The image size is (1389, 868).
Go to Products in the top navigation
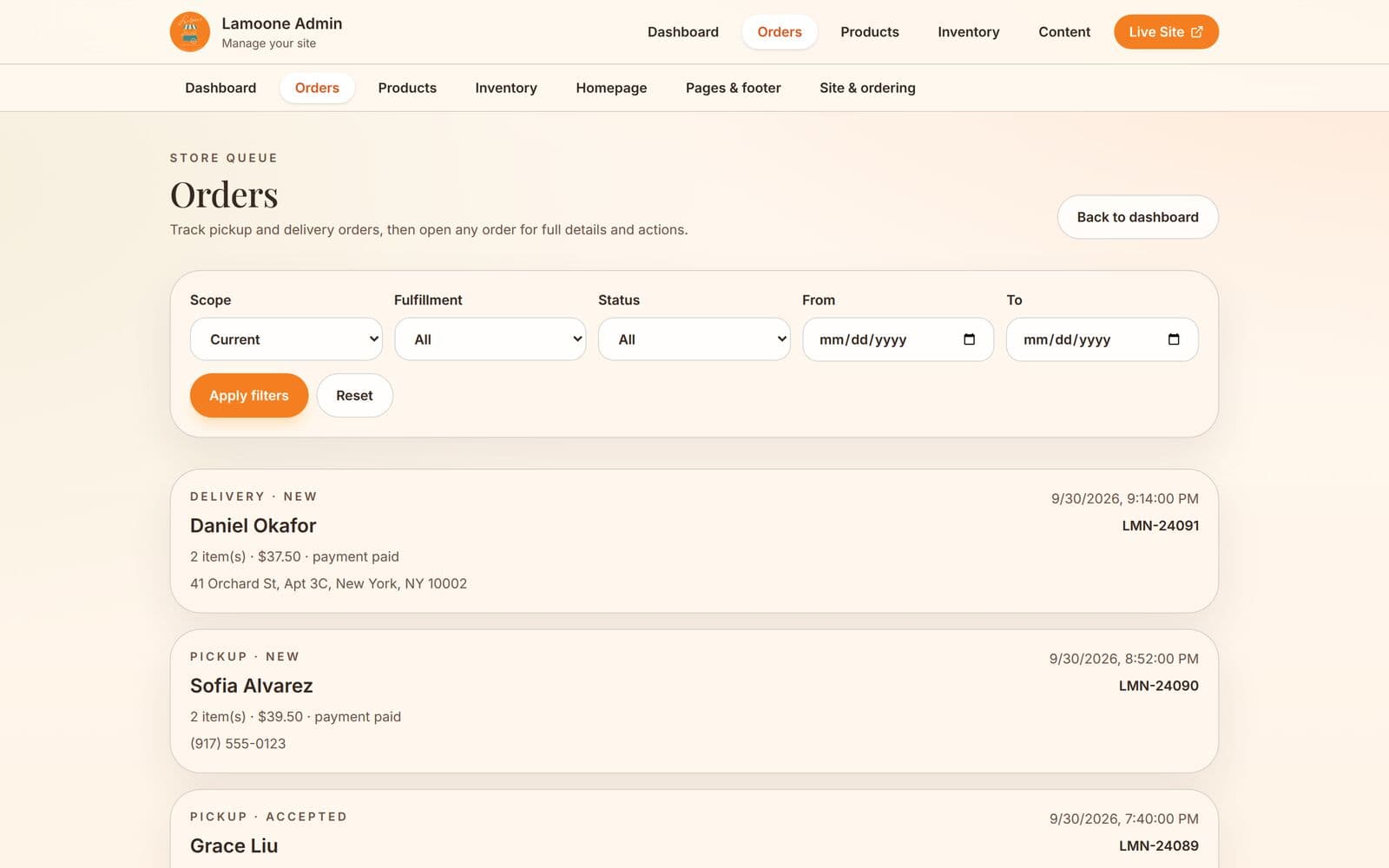(870, 32)
